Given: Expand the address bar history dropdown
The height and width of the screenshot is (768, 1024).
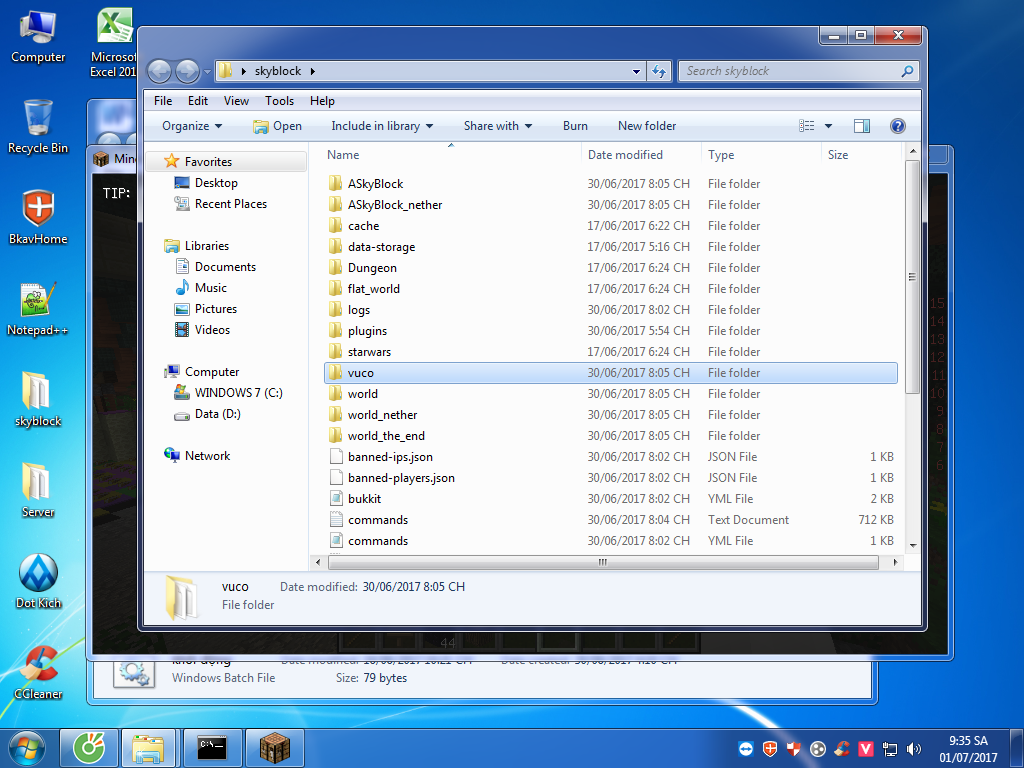Looking at the screenshot, I should pyautogui.click(x=636, y=71).
